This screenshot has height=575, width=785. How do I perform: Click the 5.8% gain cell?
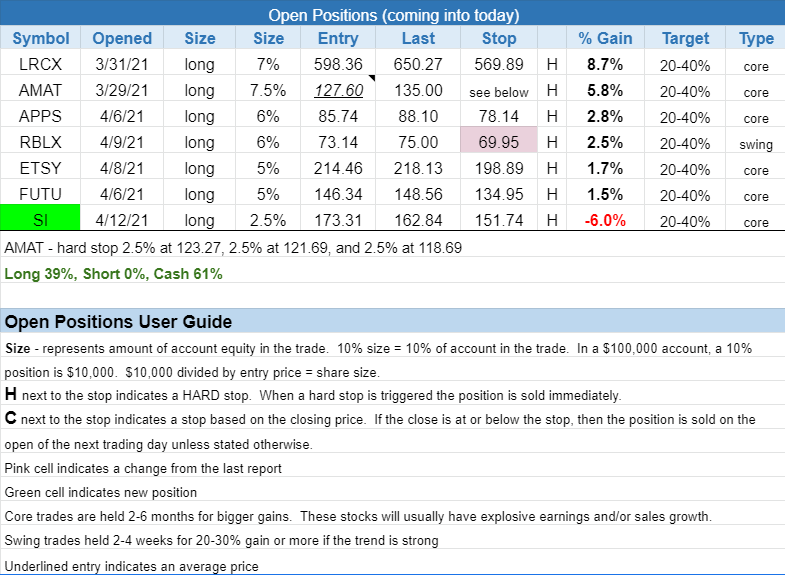(605, 90)
